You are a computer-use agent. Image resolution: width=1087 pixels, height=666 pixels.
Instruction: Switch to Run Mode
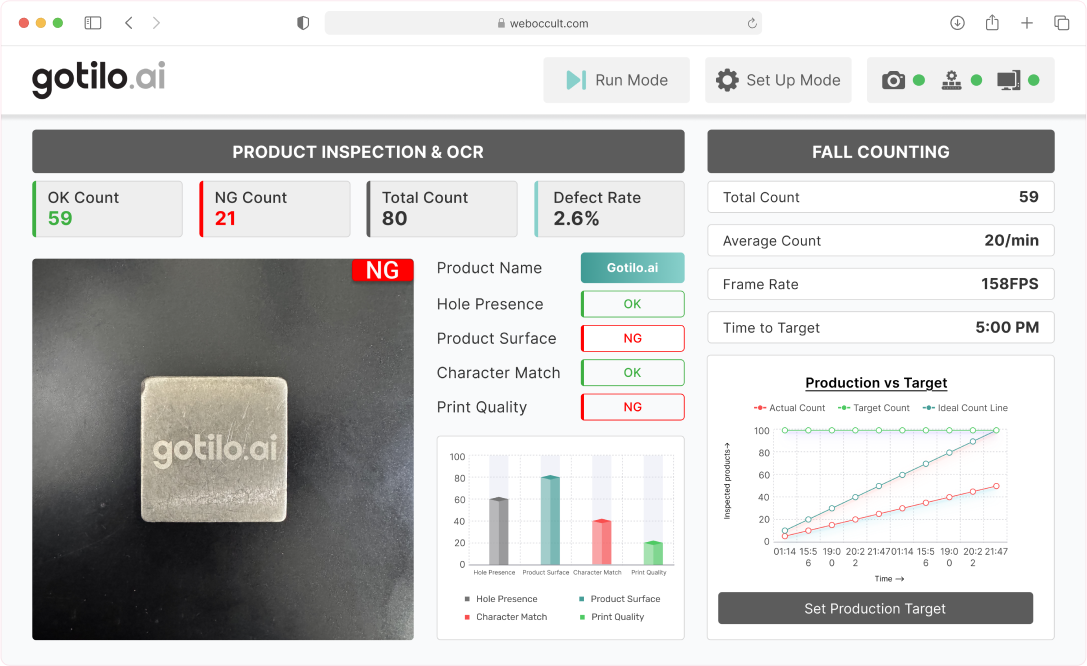tap(616, 80)
